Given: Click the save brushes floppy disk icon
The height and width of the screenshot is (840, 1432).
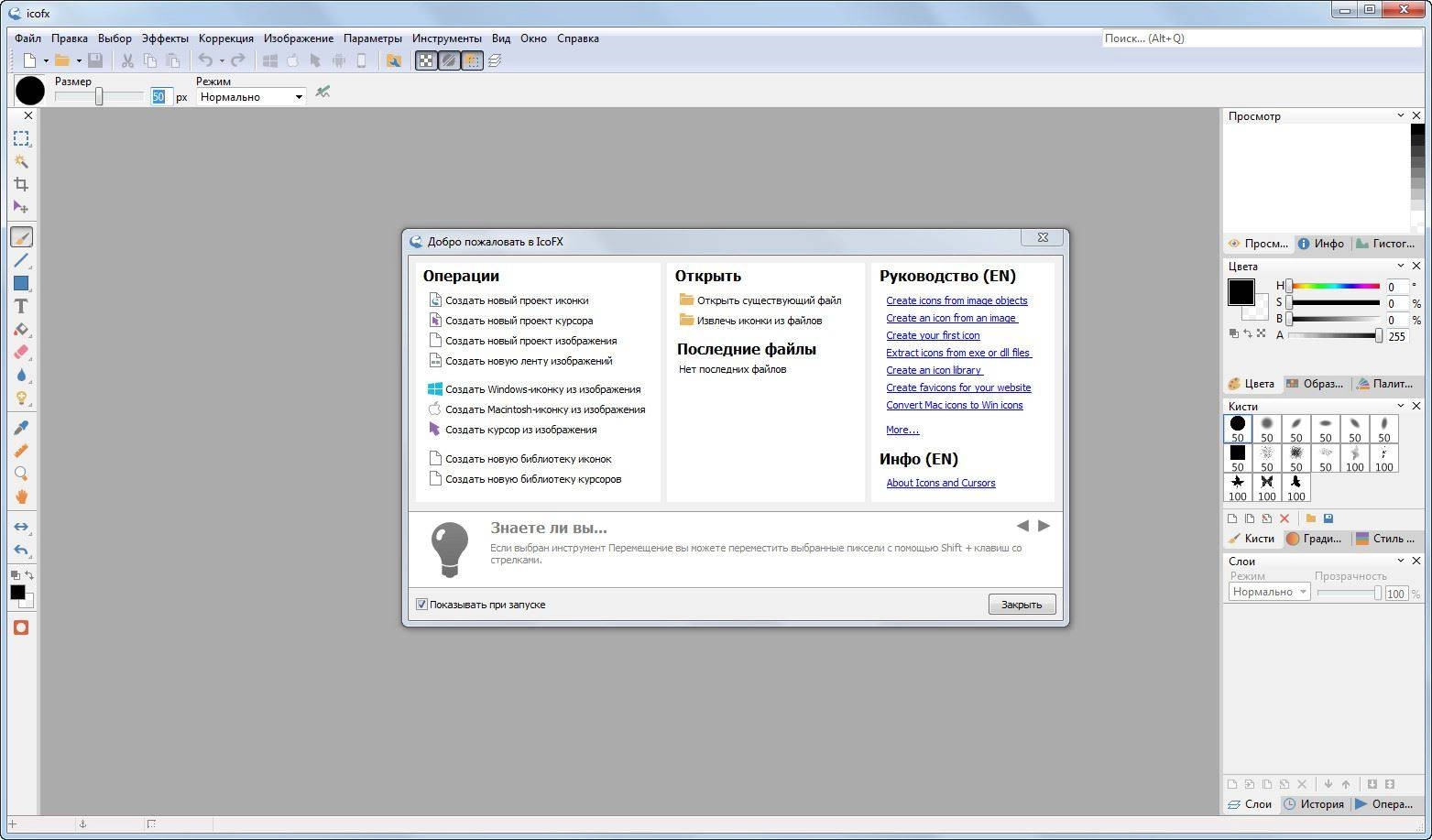Looking at the screenshot, I should (1328, 518).
